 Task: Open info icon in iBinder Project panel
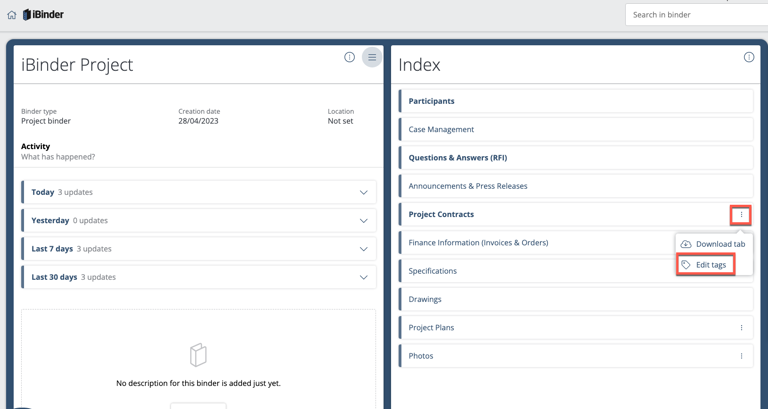[x=349, y=57]
